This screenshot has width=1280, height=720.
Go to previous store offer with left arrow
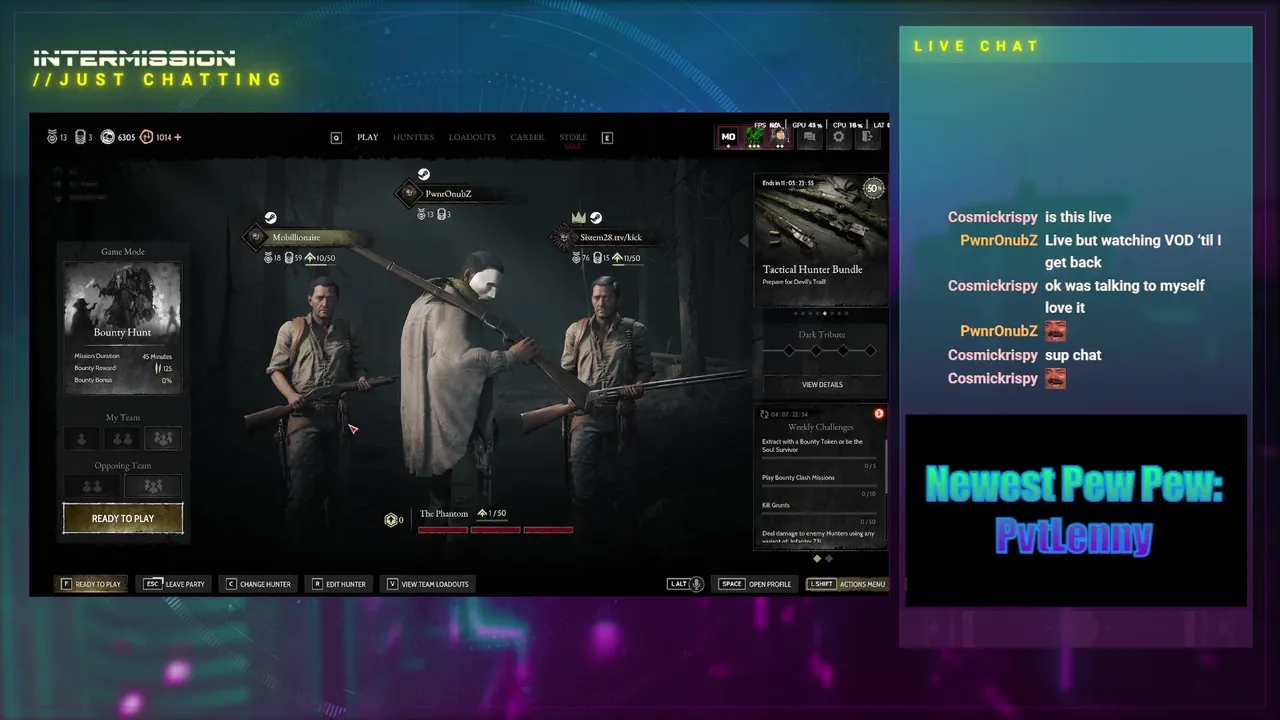[743, 240]
